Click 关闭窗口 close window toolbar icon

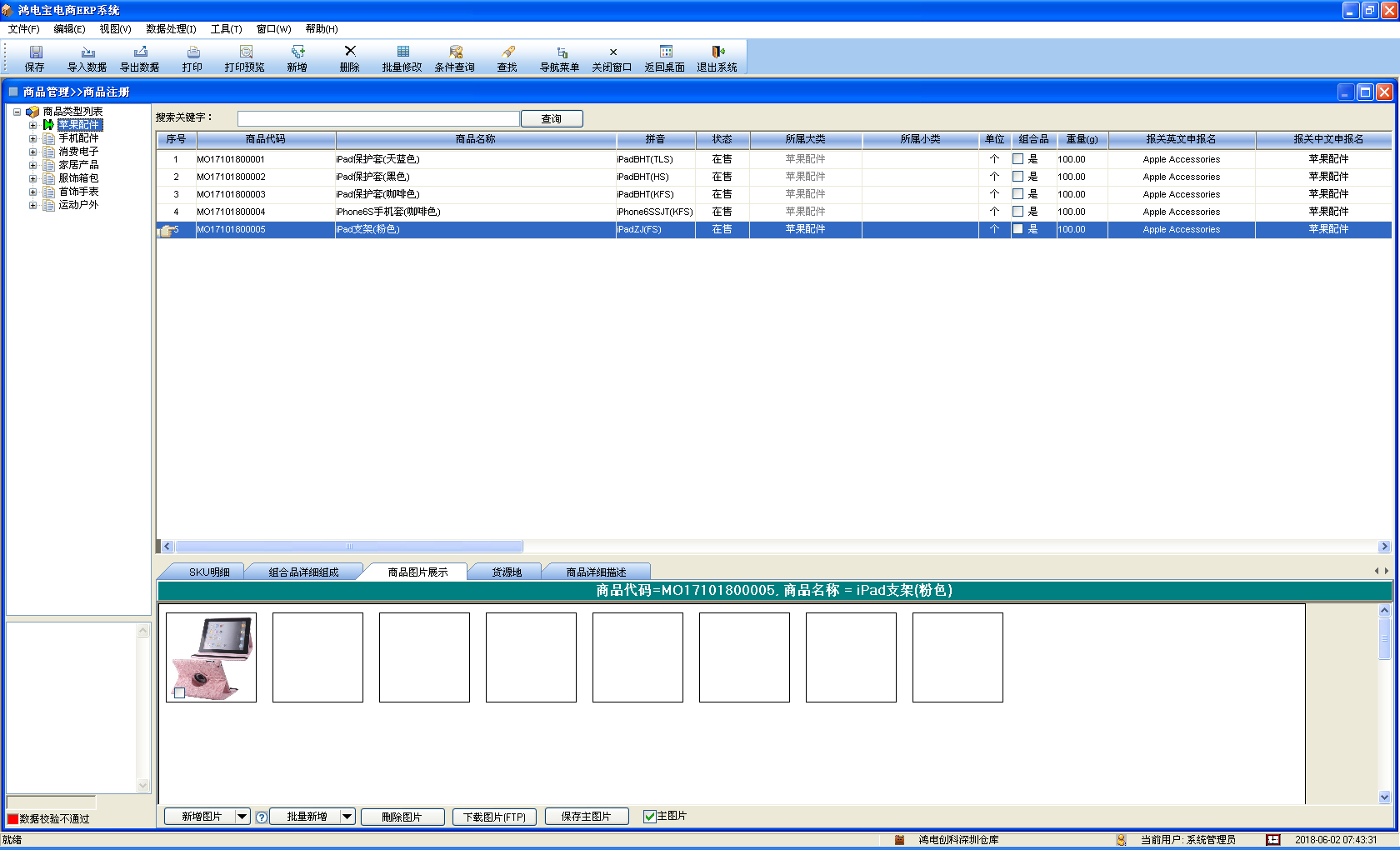click(x=612, y=52)
